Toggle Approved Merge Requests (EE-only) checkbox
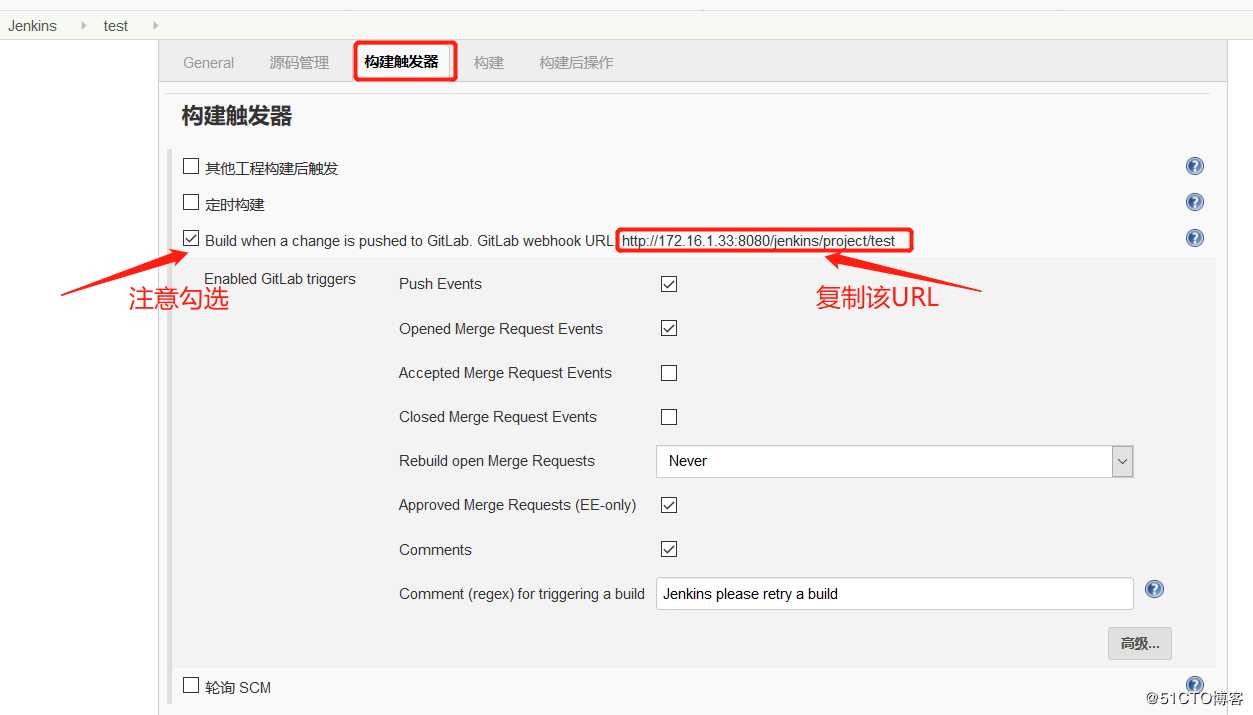 (669, 505)
